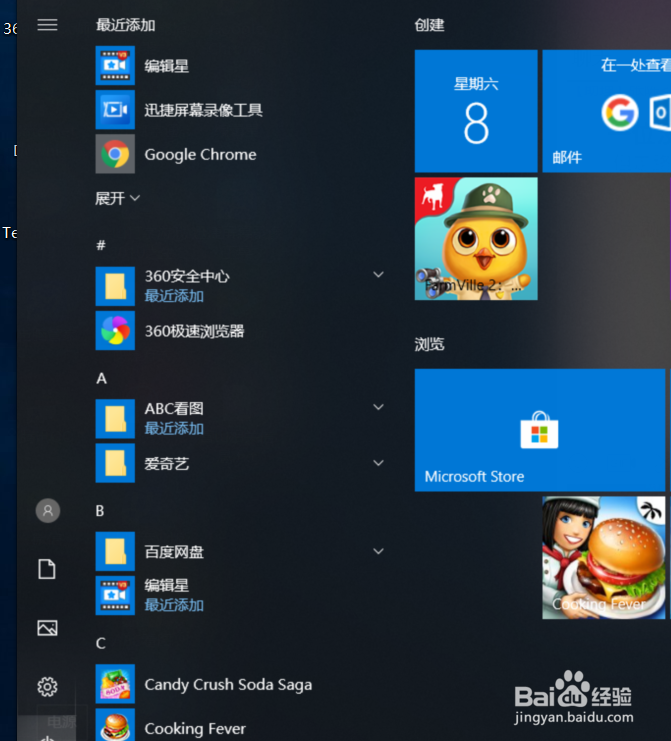671x741 pixels.
Task: Open Pictures icon in sidebar
Action: 47,628
